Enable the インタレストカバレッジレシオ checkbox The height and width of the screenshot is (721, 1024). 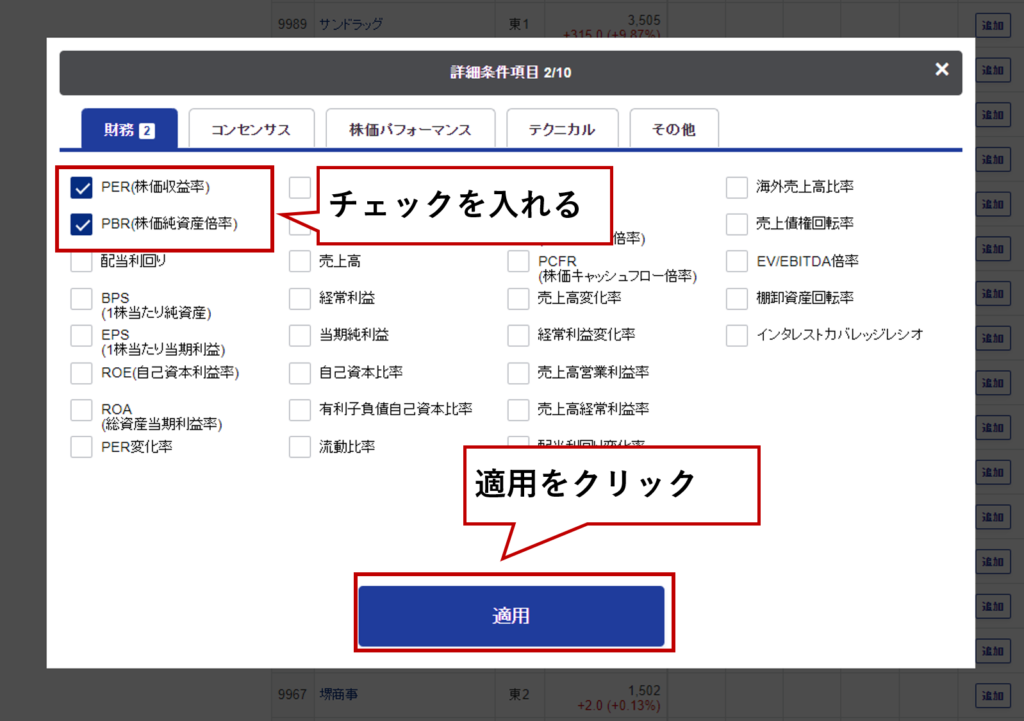tap(737, 335)
